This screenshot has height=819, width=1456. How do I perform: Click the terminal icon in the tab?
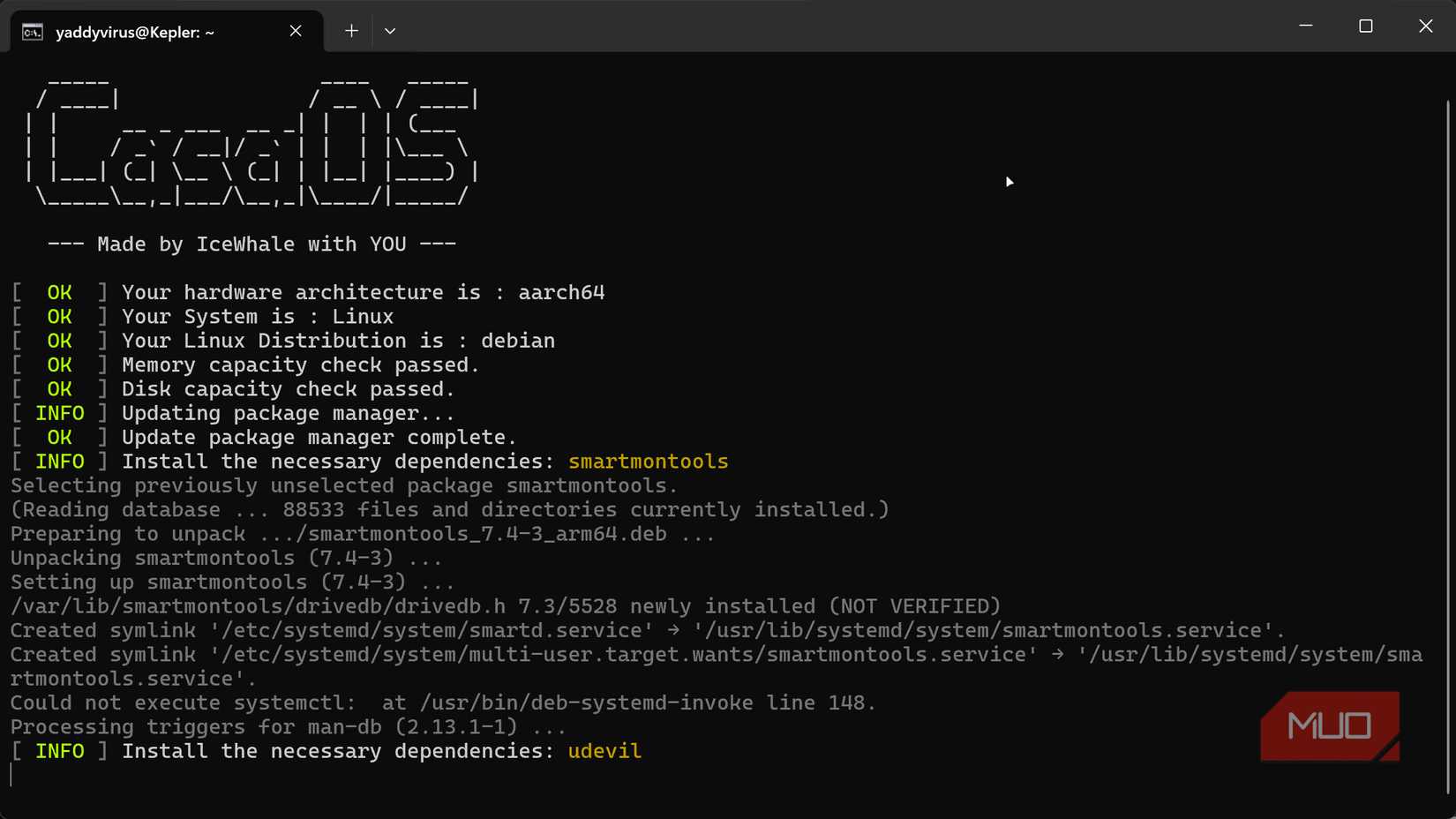tap(33, 32)
